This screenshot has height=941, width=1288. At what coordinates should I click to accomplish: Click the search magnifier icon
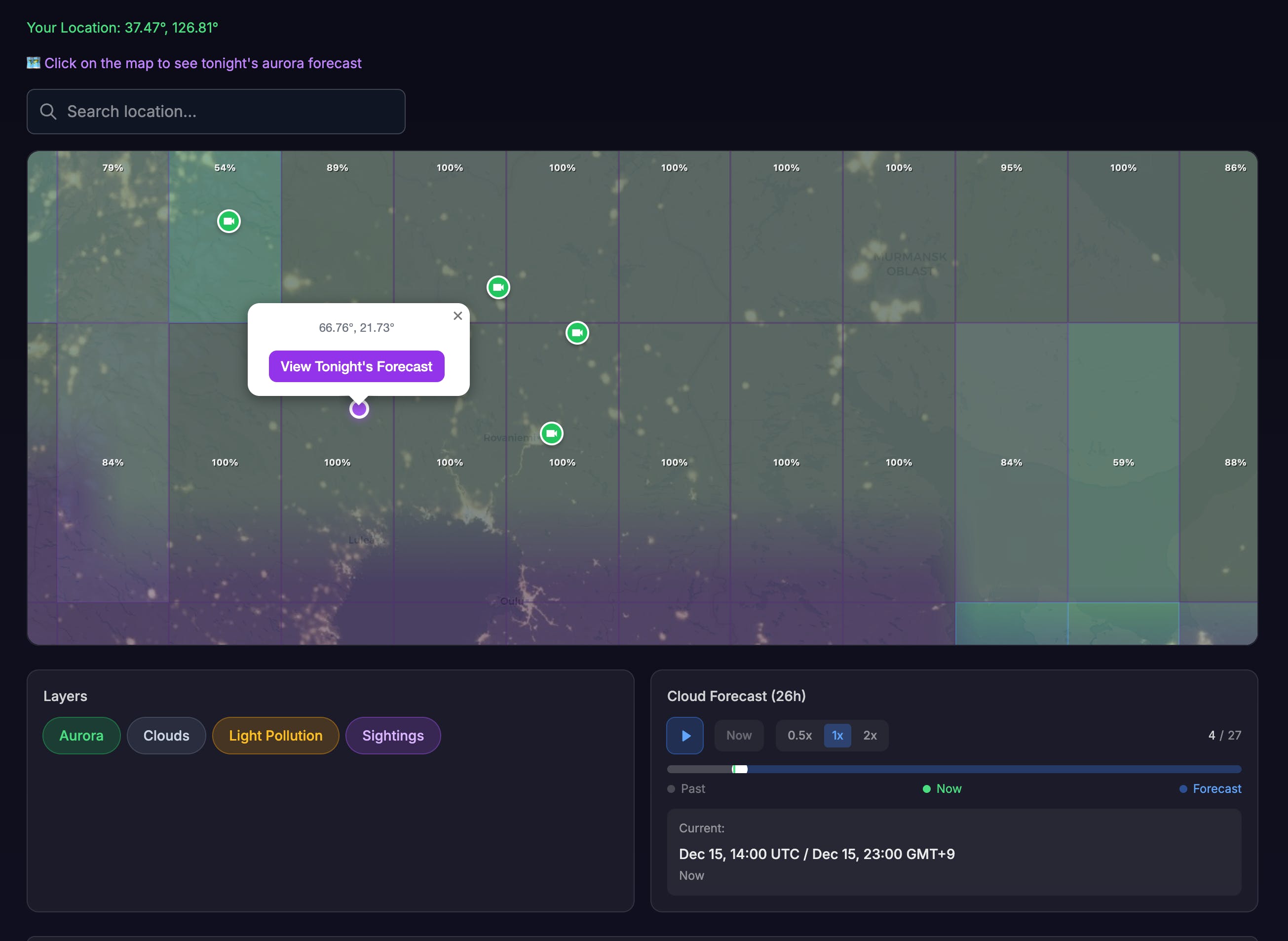pos(48,112)
